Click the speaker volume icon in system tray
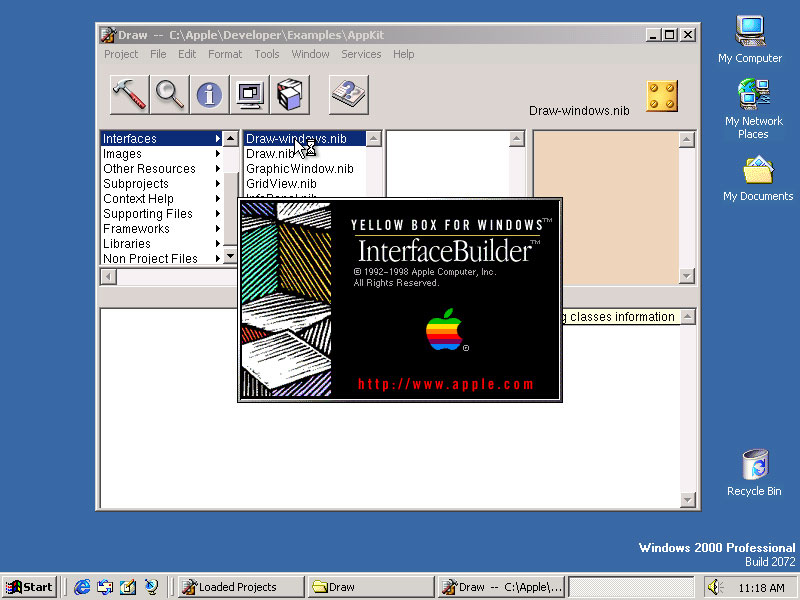Viewport: 800px width, 600px height. (715, 587)
